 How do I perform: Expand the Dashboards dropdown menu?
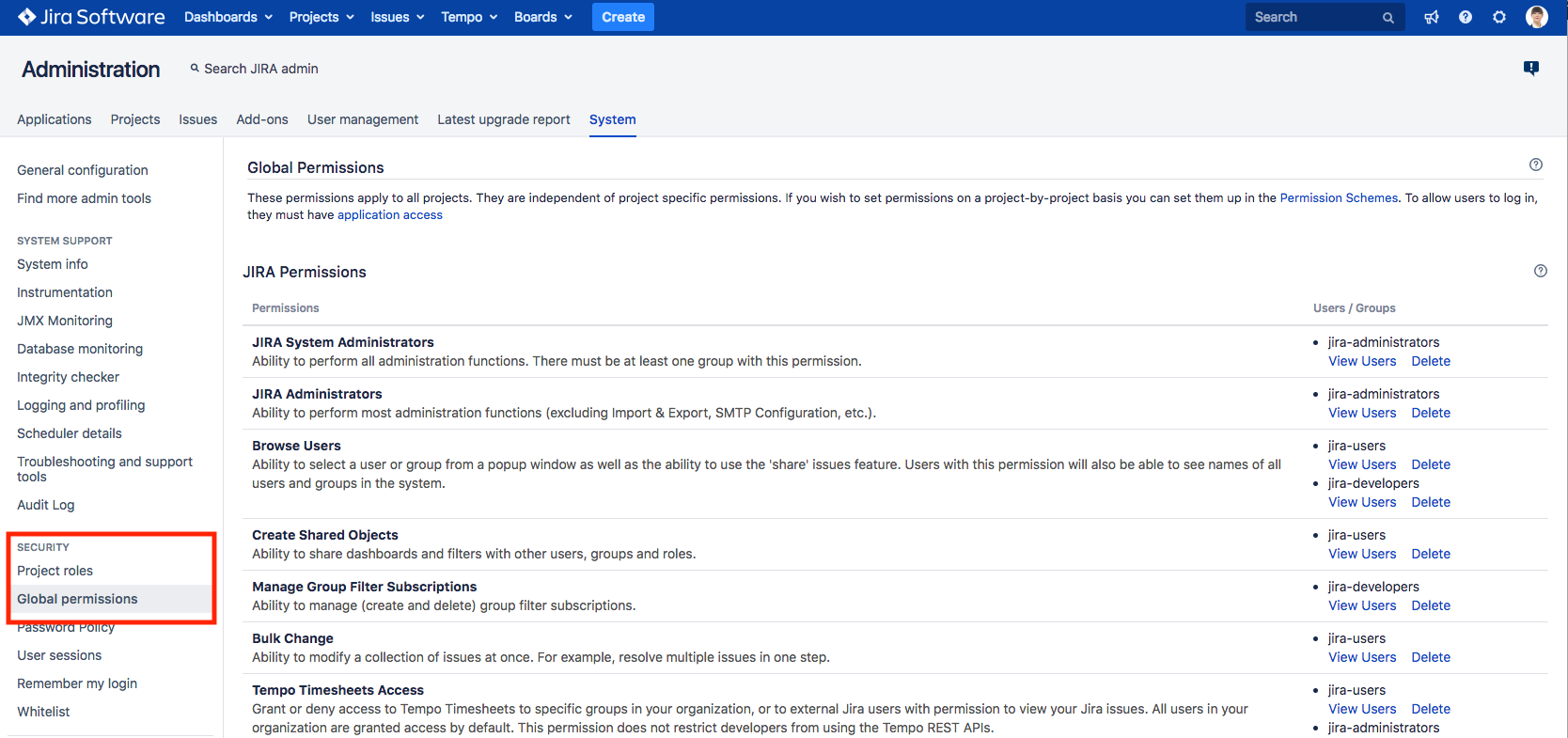227,17
